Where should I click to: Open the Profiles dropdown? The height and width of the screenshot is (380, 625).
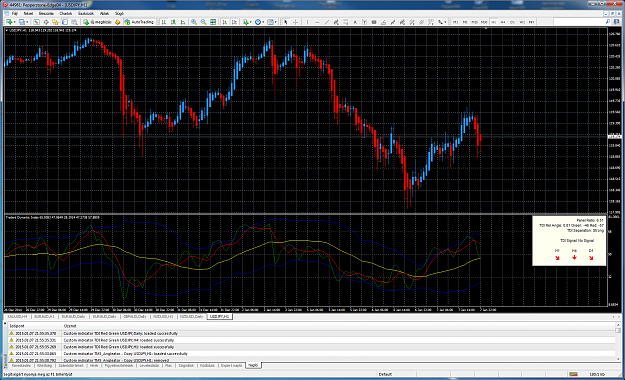pos(24,22)
